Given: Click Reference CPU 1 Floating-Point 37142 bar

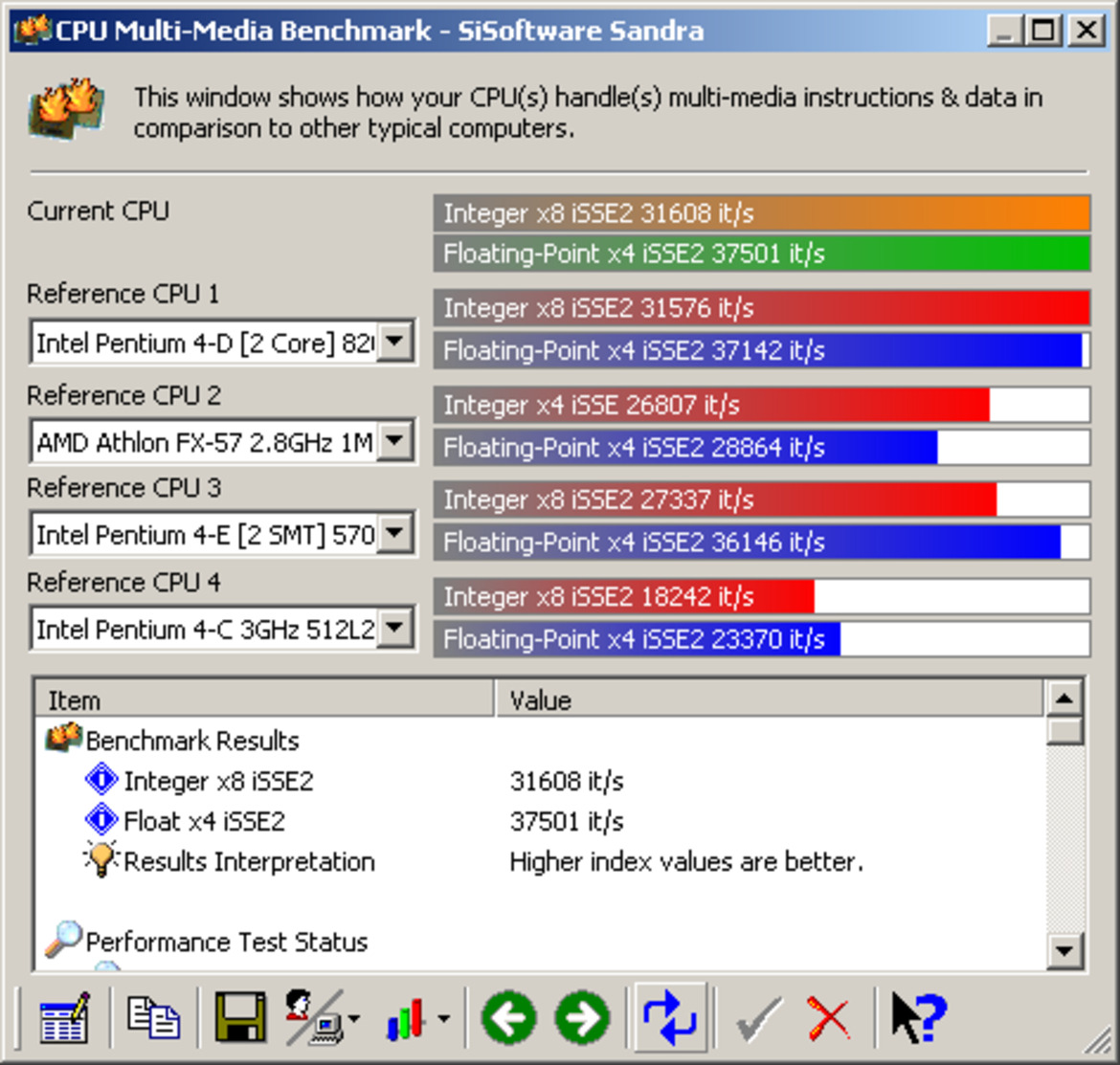Looking at the screenshot, I should click(761, 350).
